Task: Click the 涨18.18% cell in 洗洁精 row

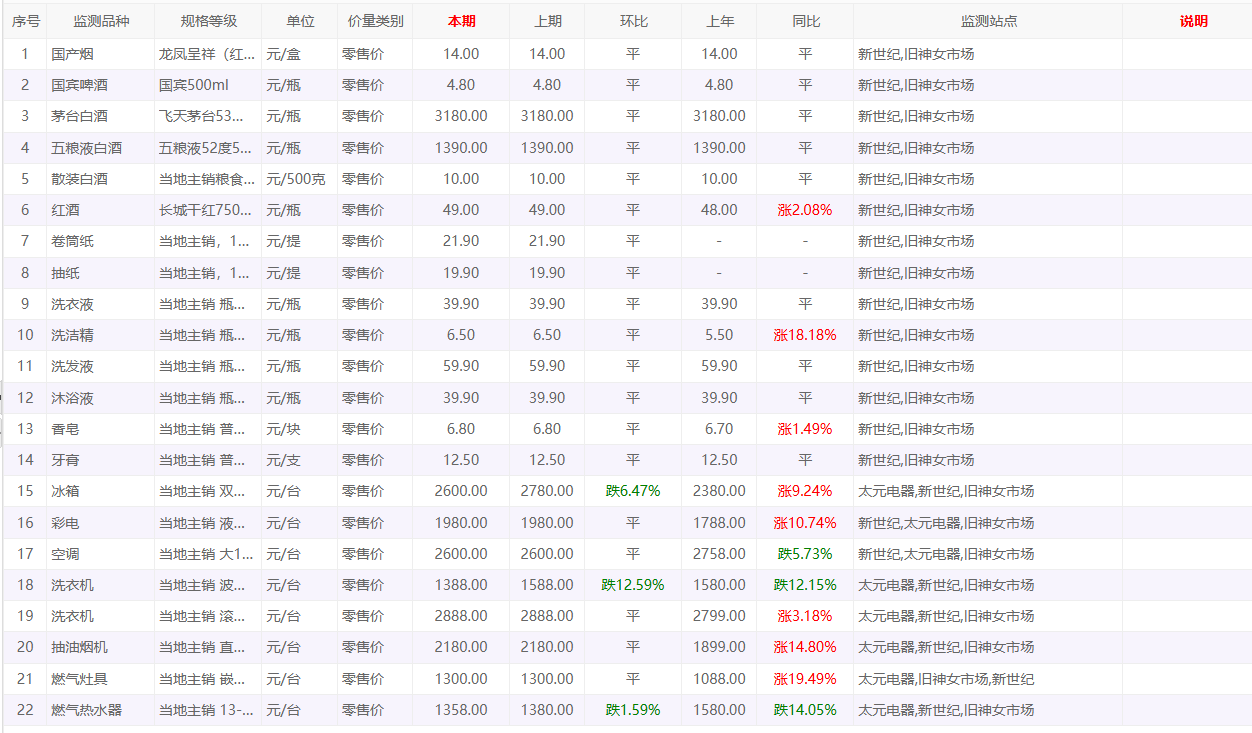Action: coord(805,335)
